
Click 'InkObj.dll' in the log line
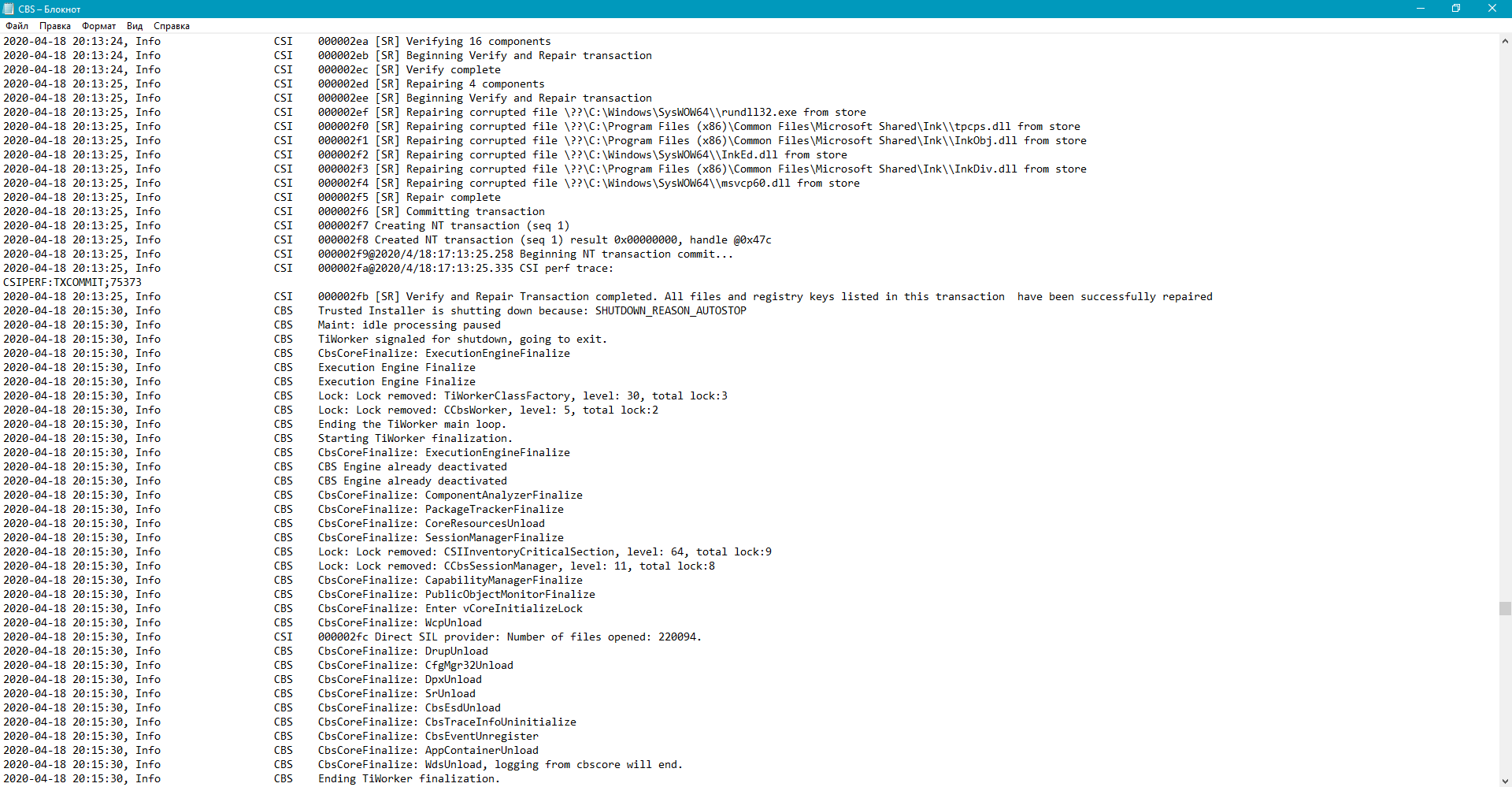point(985,141)
